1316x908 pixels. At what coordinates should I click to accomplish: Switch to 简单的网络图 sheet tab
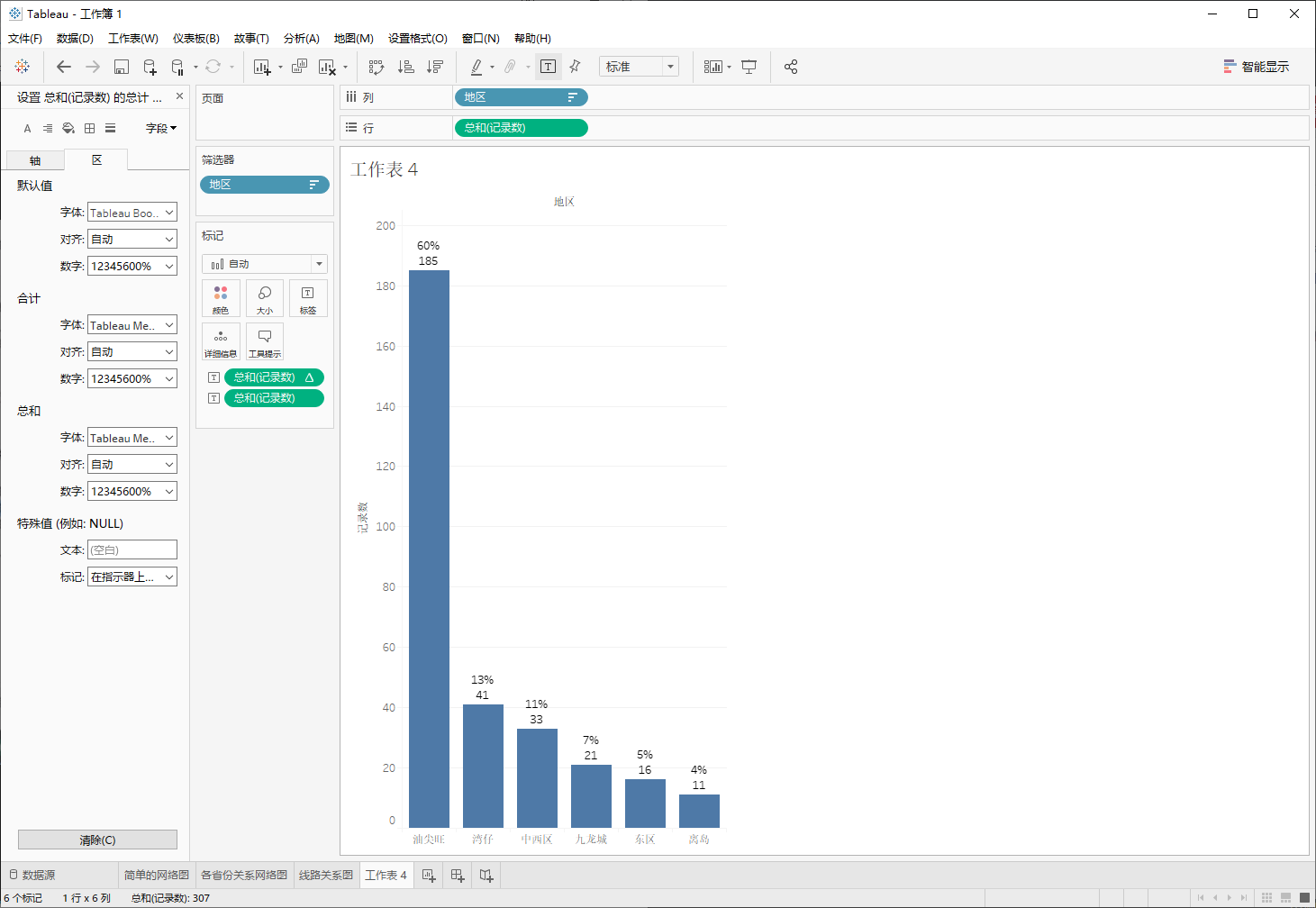coord(157,875)
